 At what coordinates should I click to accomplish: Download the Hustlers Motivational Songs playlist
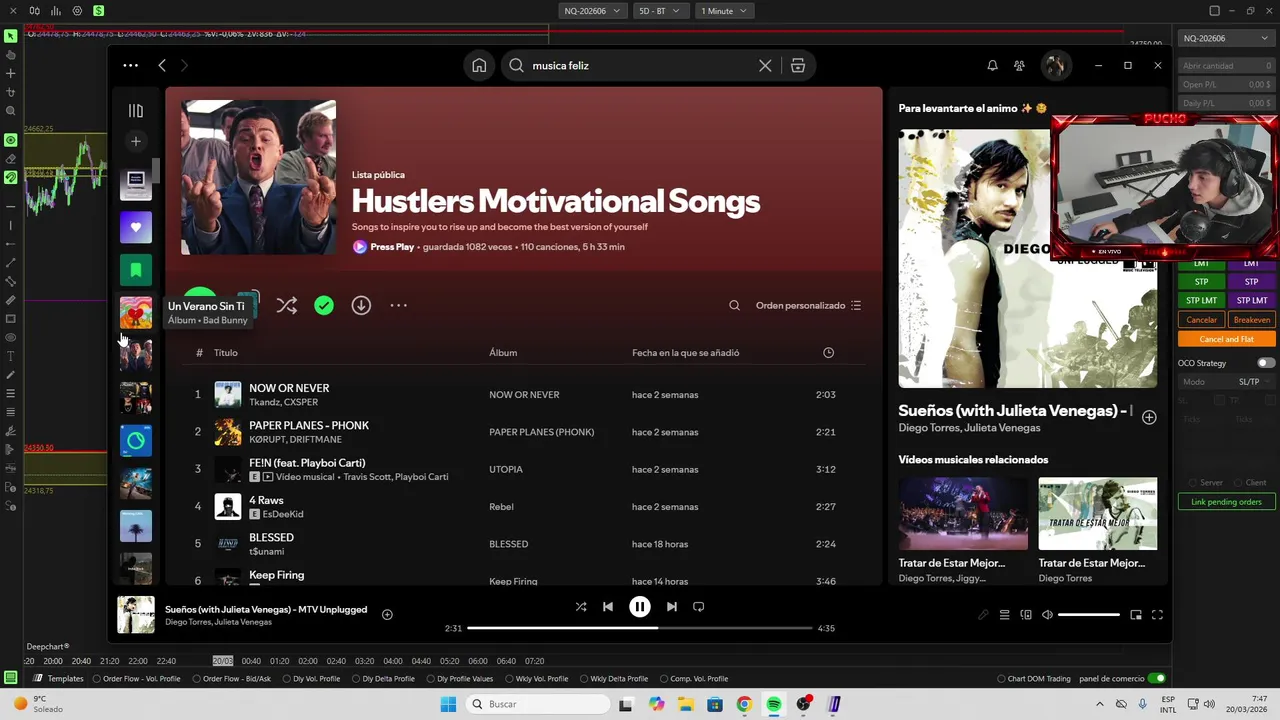361,305
